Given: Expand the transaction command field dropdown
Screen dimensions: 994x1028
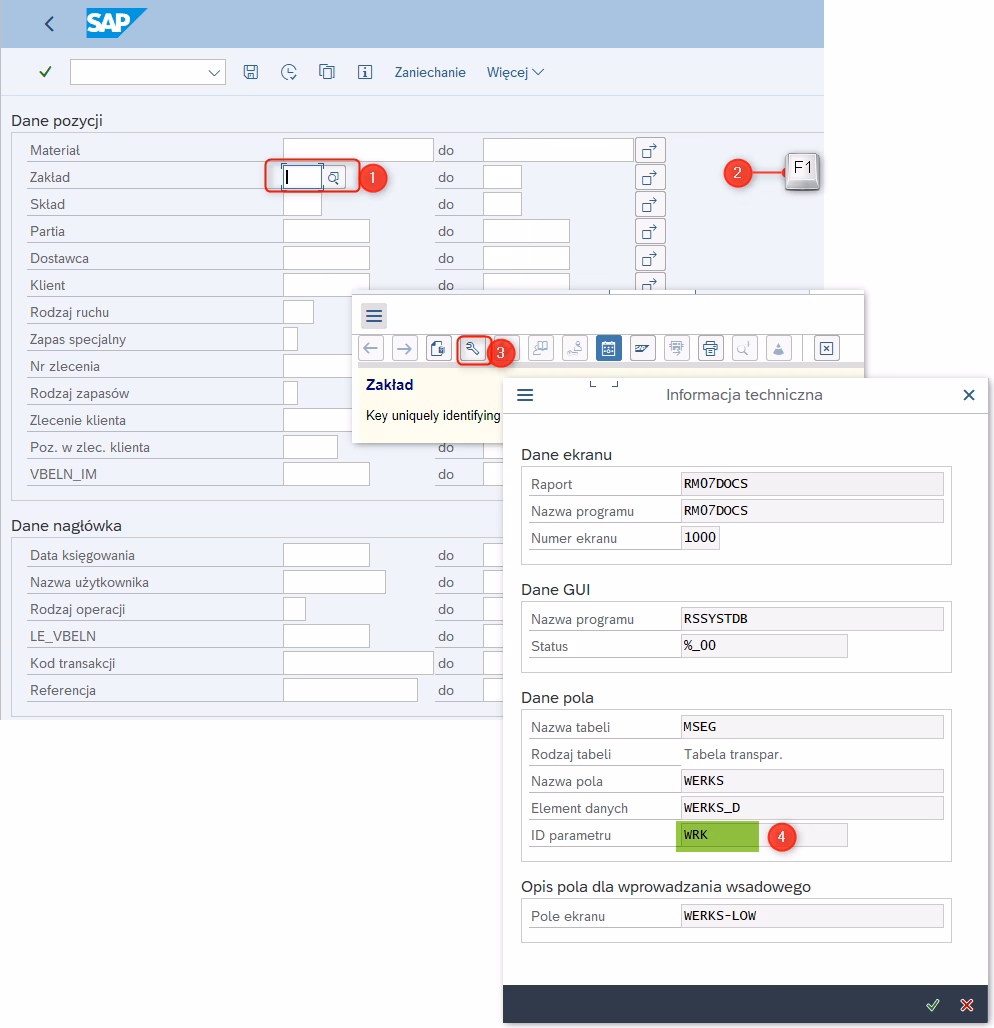Looking at the screenshot, I should [214, 72].
